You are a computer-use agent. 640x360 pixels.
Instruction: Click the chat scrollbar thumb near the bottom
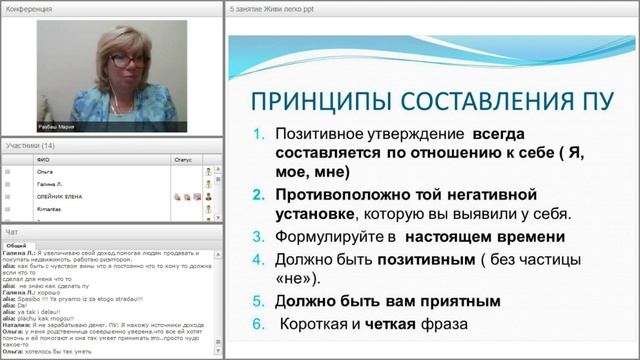pyautogui.click(x=218, y=342)
